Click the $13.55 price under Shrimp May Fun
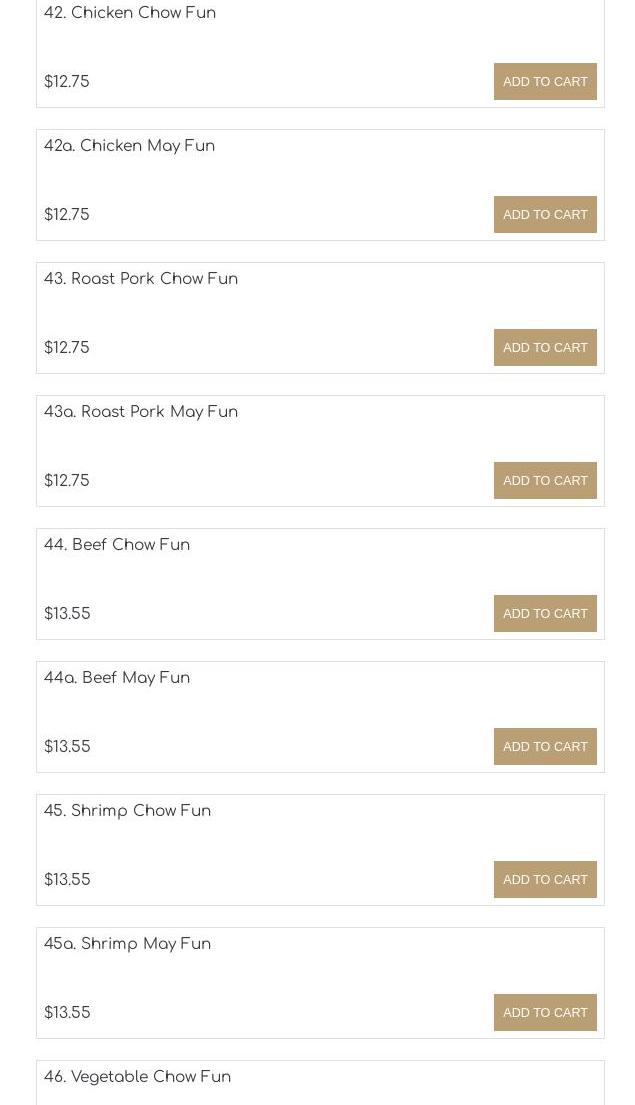Screen dimensions: 635x1105 pos(67,1013)
